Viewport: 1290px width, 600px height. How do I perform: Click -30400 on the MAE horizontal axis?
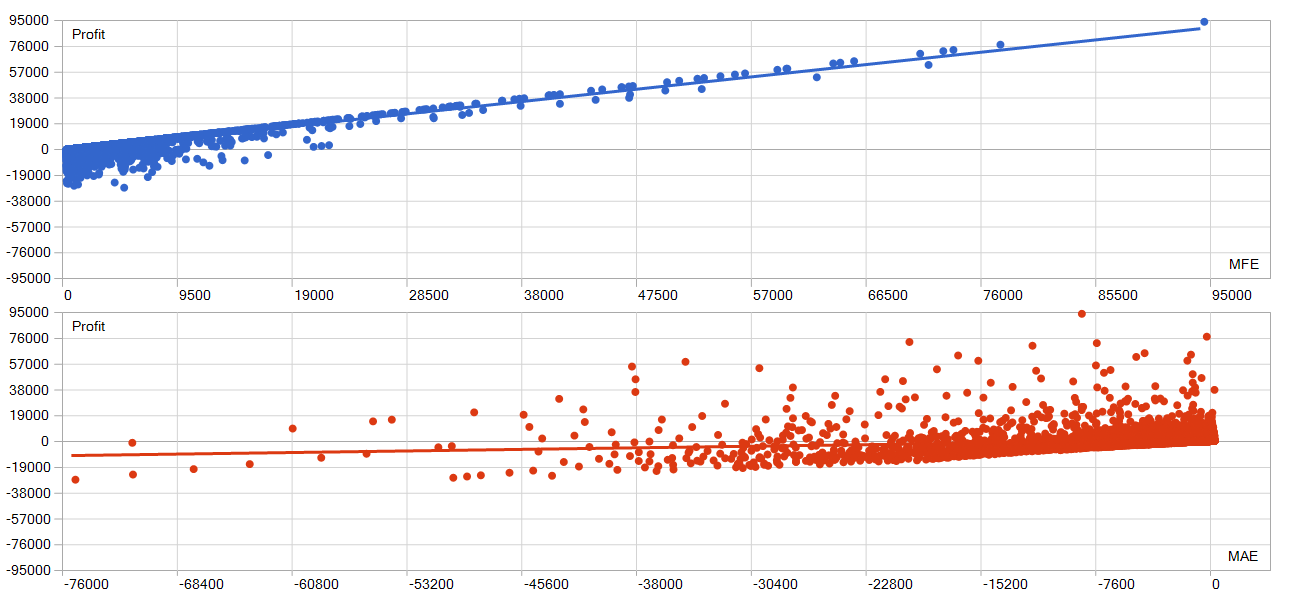[x=777, y=584]
